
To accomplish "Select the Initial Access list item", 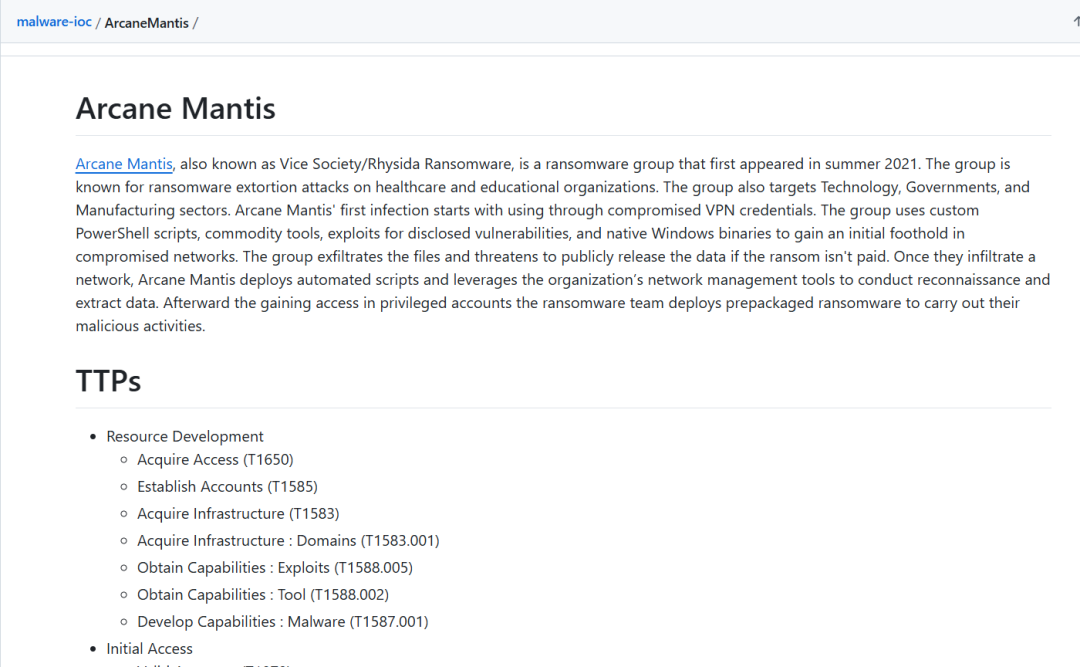I will click(x=150, y=648).
